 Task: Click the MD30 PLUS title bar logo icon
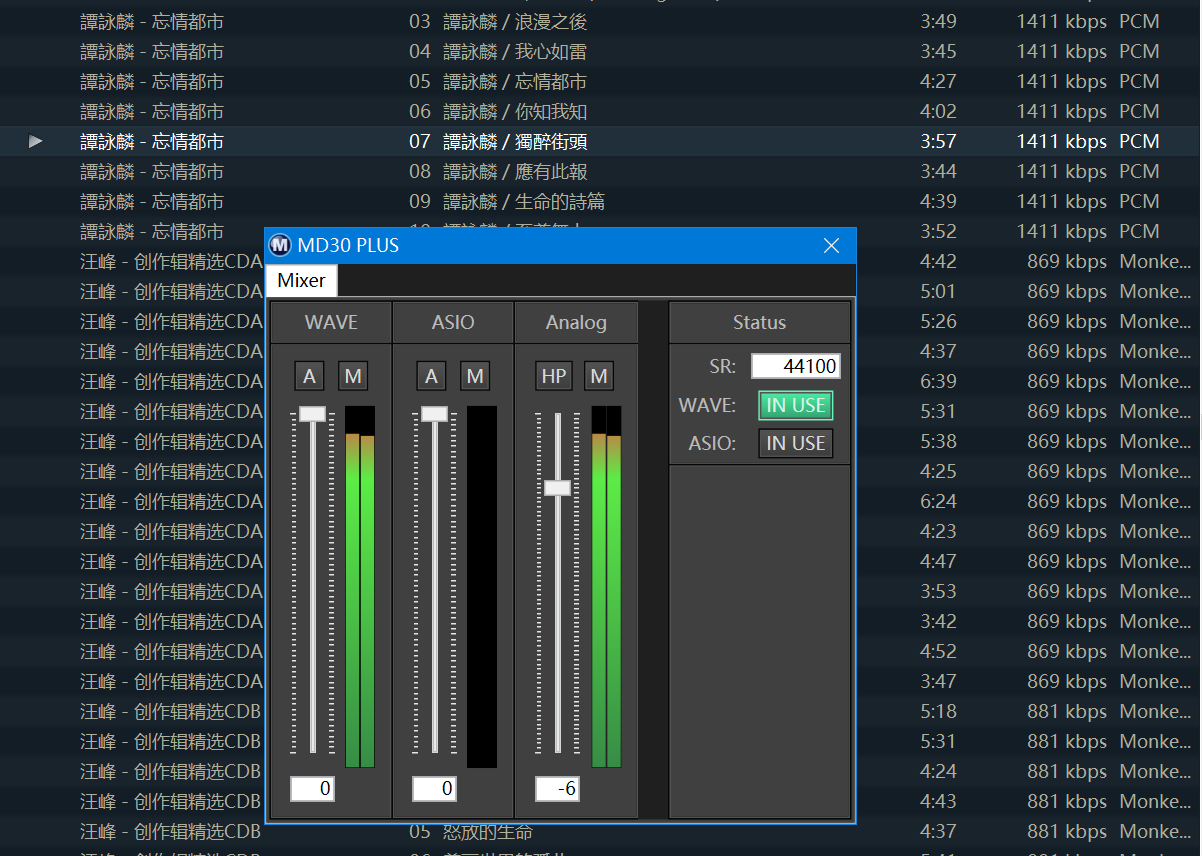tap(279, 246)
